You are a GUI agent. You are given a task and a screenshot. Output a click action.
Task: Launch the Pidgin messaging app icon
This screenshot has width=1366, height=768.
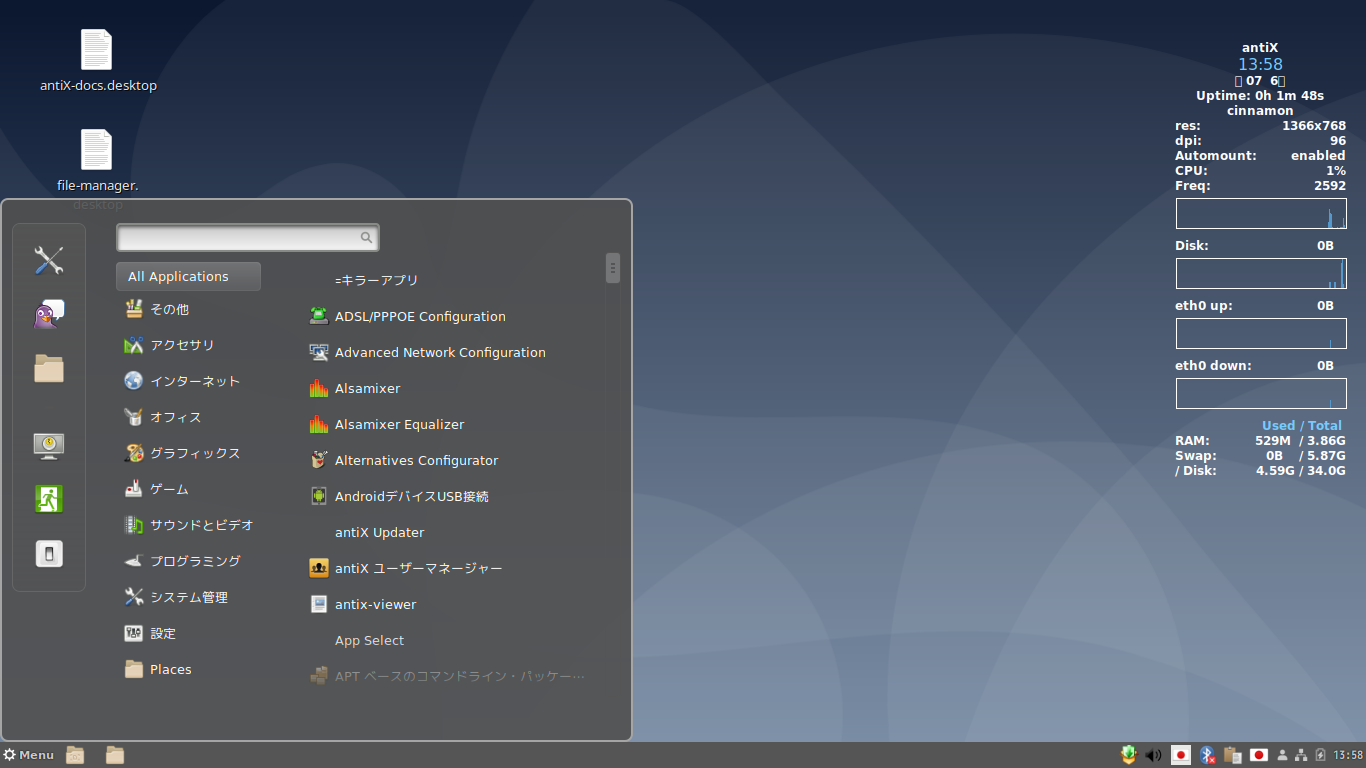pyautogui.click(x=48, y=312)
